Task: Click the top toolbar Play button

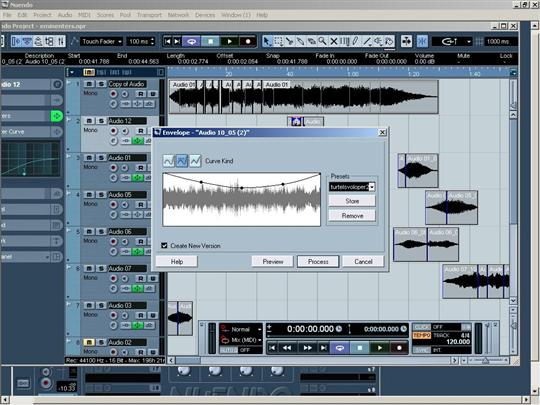Action: [x=229, y=41]
